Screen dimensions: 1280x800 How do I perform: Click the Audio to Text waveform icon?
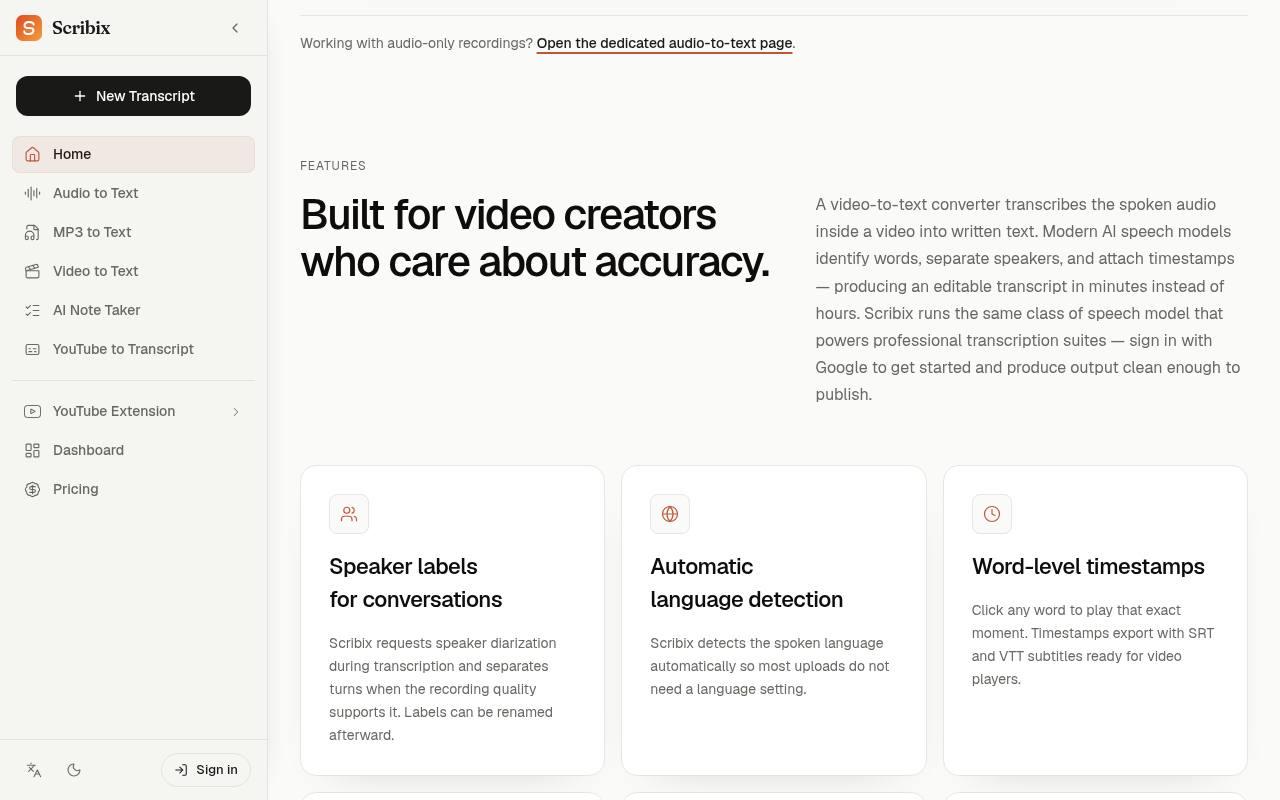point(33,193)
